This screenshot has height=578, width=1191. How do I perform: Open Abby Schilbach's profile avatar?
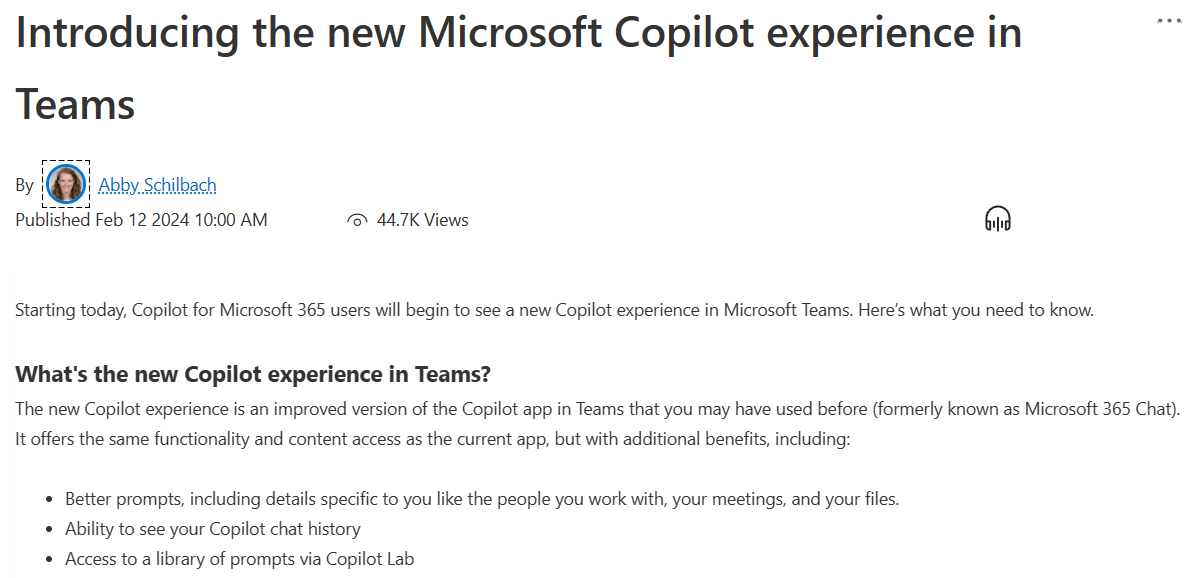[x=66, y=184]
